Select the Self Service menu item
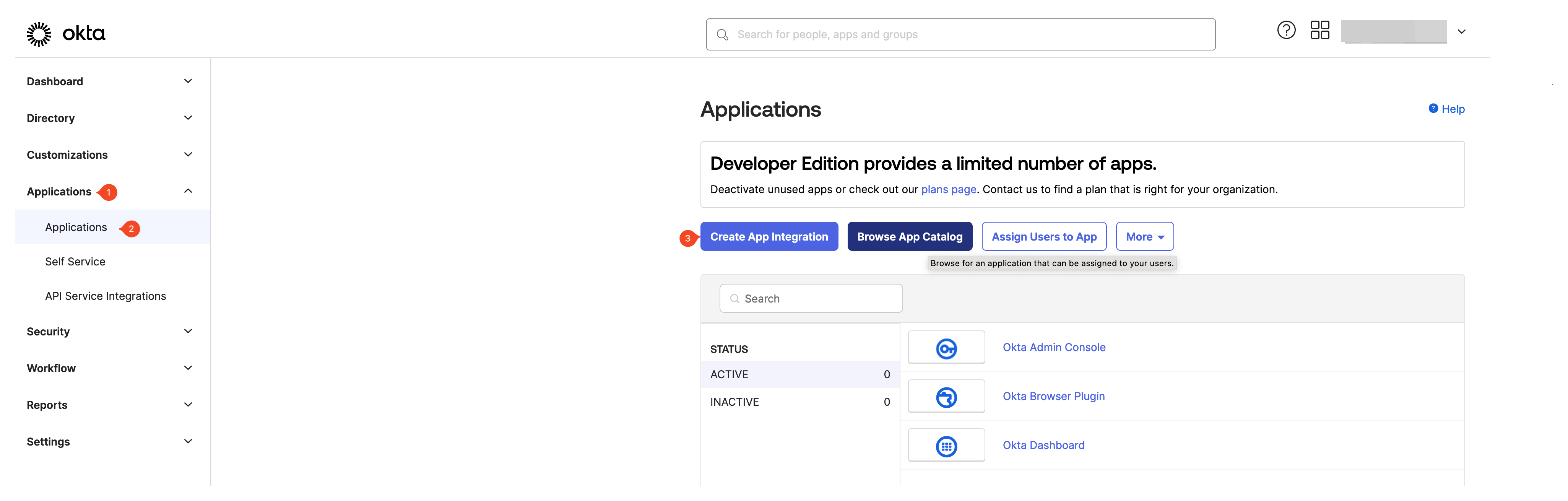 click(x=75, y=260)
